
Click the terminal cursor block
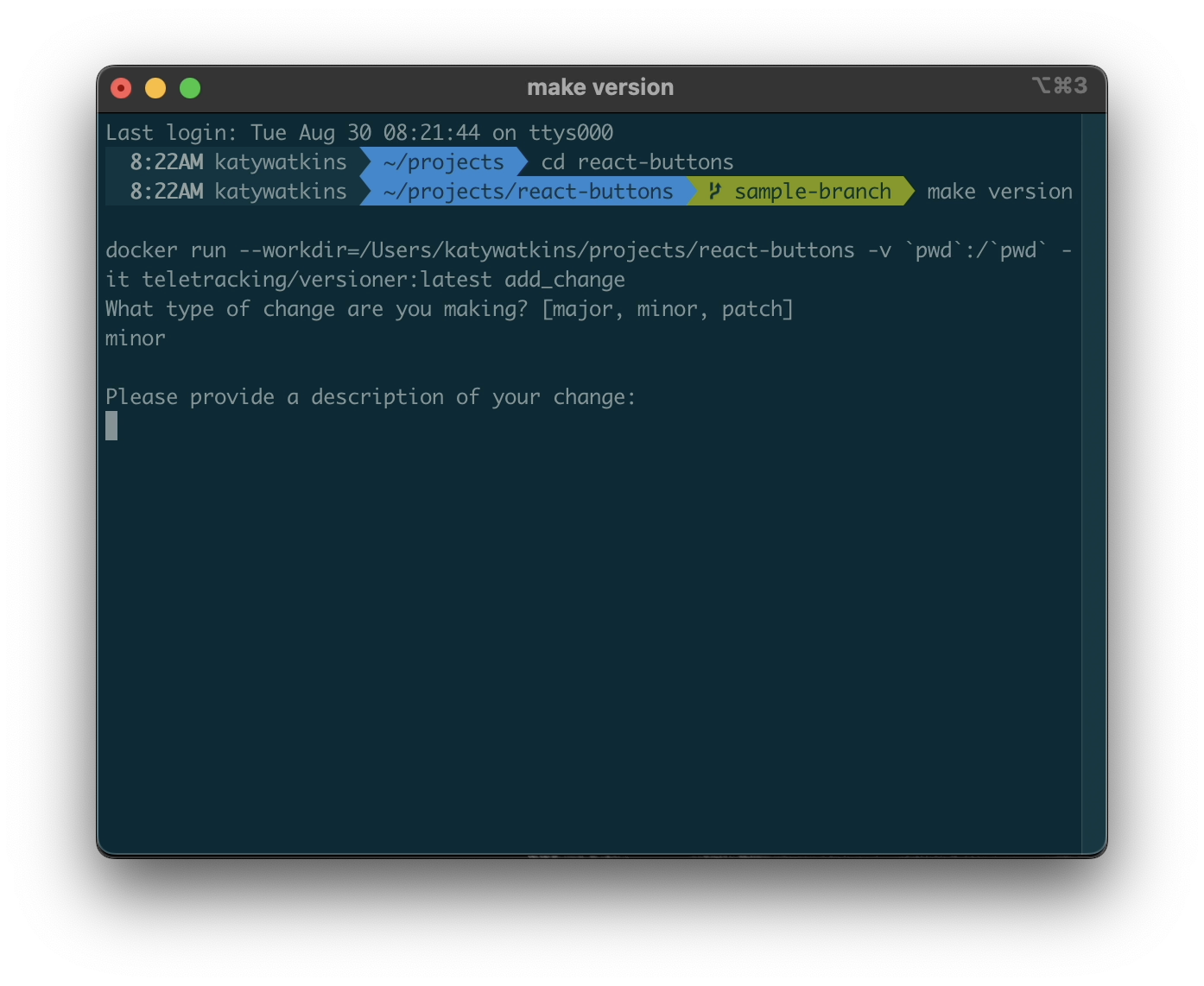111,426
